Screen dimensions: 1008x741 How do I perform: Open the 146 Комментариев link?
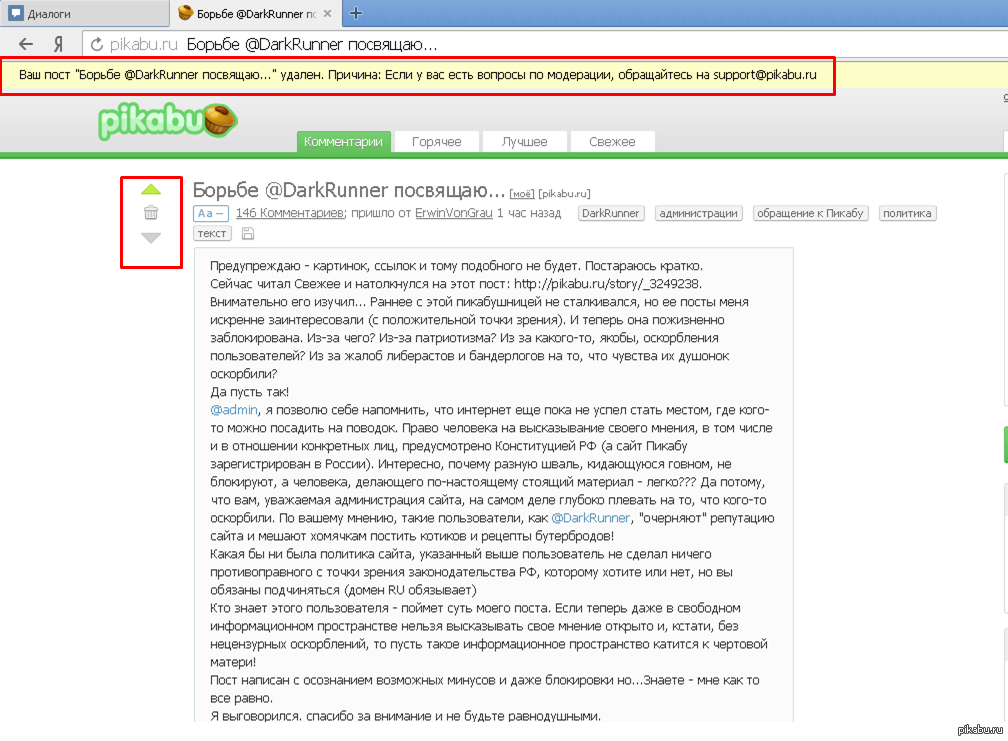coord(291,213)
